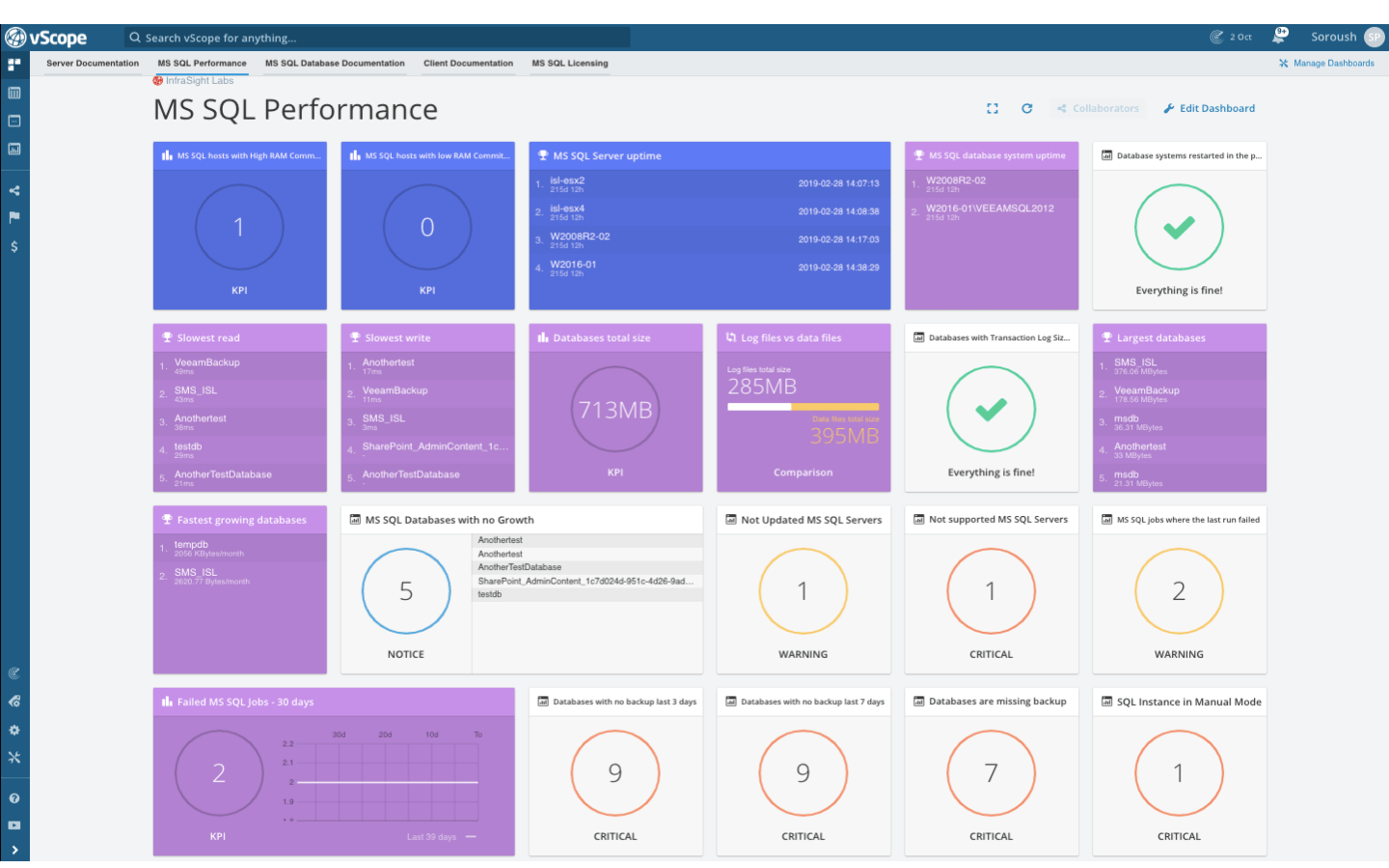Select VeeamBackup in Slowest read list
Image resolution: width=1389 pixels, height=868 pixels.
[239, 366]
